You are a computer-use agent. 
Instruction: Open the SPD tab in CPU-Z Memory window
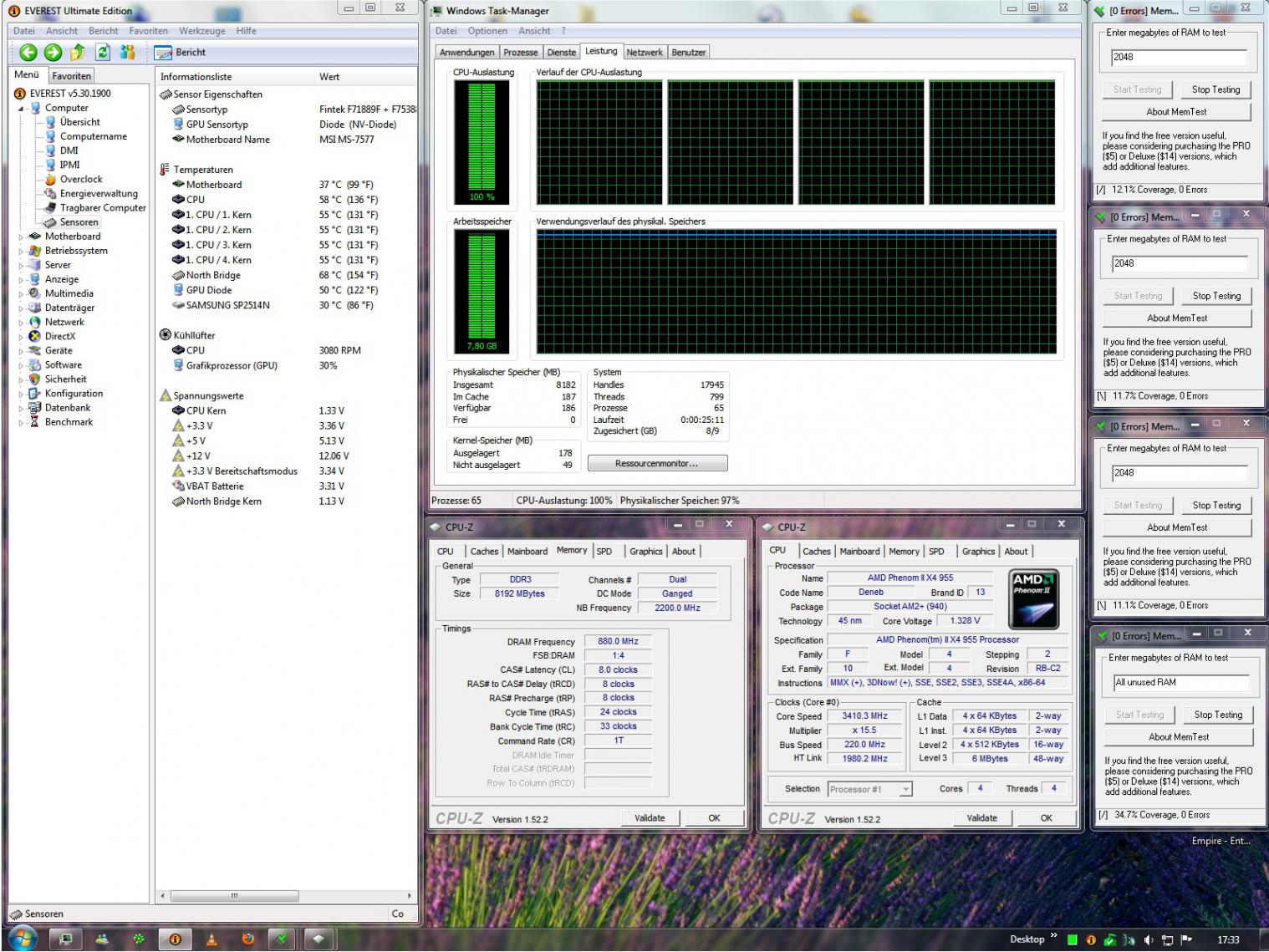pyautogui.click(x=604, y=552)
